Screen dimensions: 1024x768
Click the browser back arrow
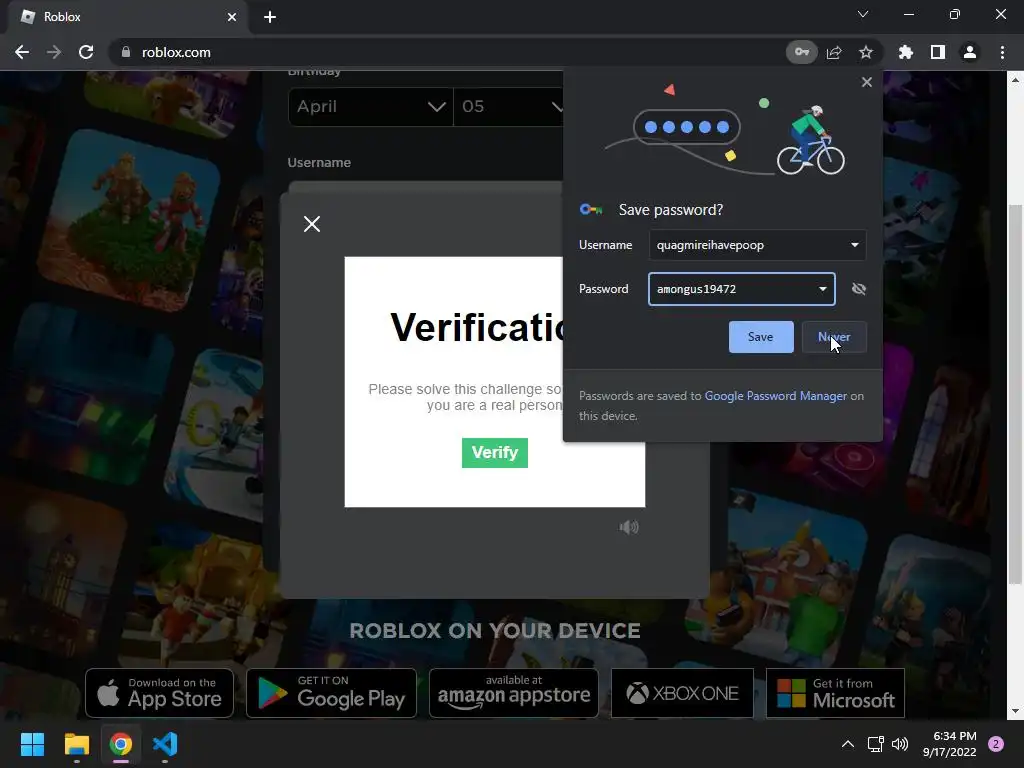[x=22, y=52]
